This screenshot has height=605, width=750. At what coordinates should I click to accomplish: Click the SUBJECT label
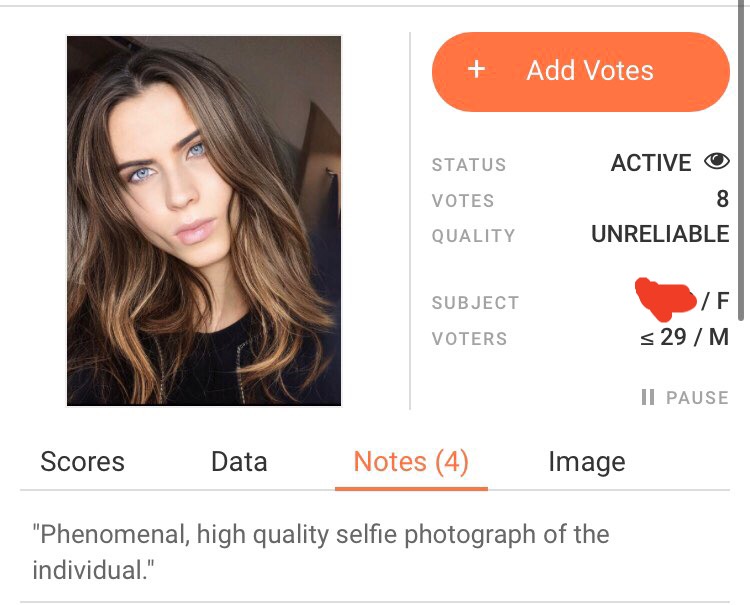coord(475,303)
